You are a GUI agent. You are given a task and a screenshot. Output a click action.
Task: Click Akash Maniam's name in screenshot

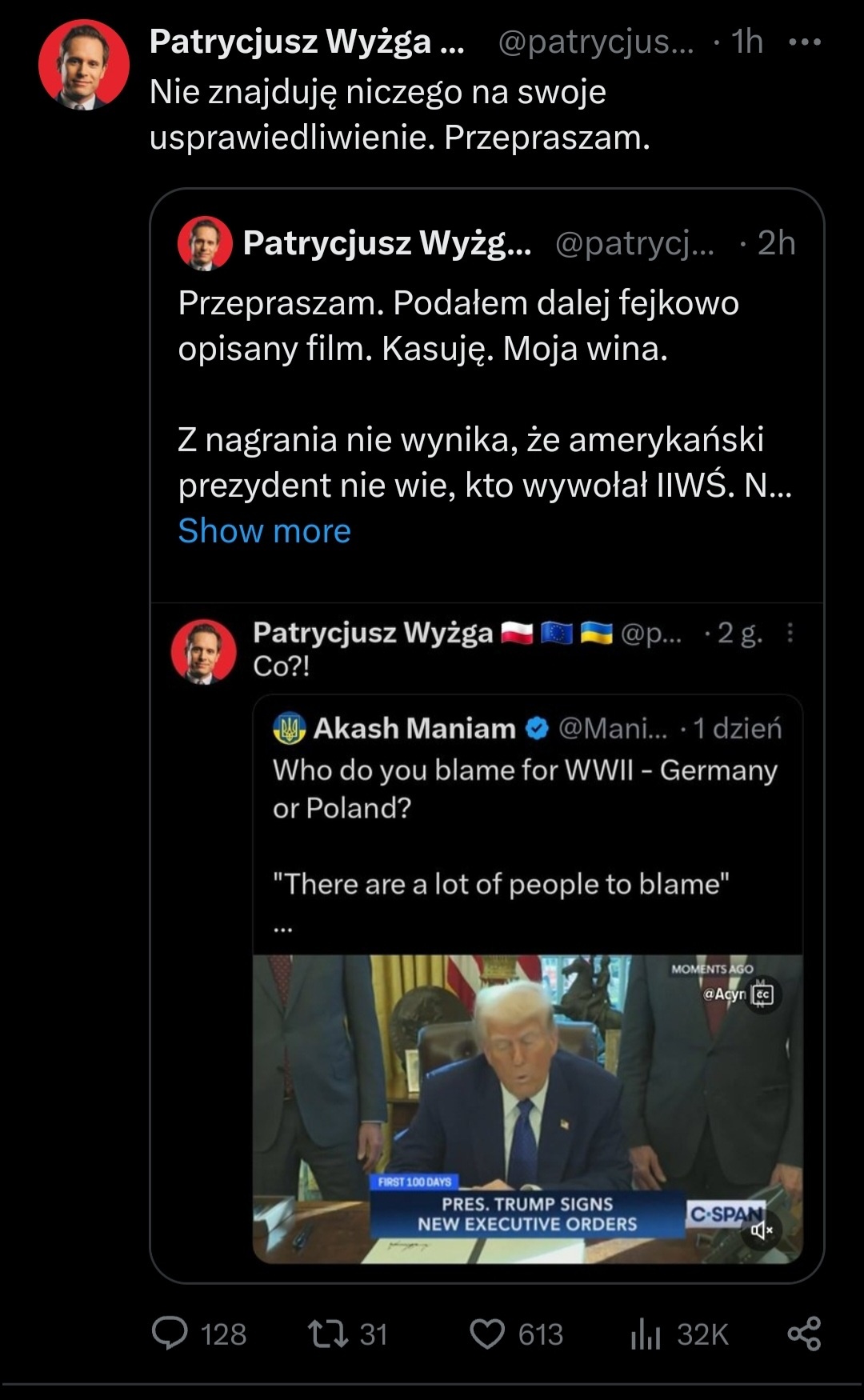click(414, 728)
